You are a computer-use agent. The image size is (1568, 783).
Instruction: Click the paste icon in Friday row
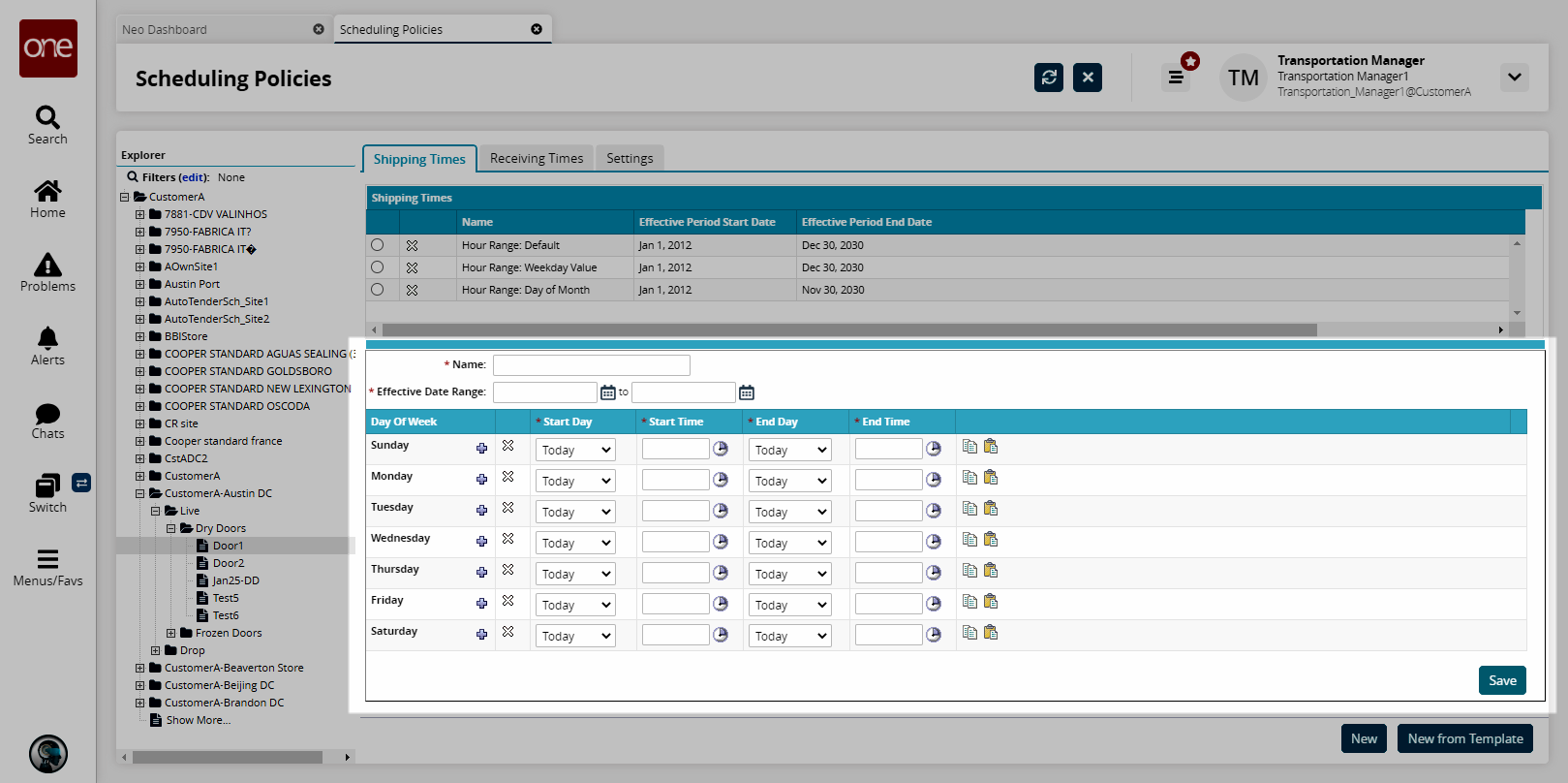pos(991,602)
